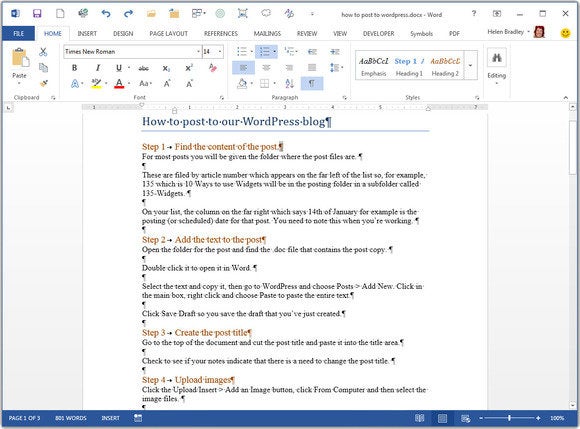Image resolution: width=580 pixels, height=429 pixels.
Task: Activate the Format Painter brush
Action: pos(44,84)
